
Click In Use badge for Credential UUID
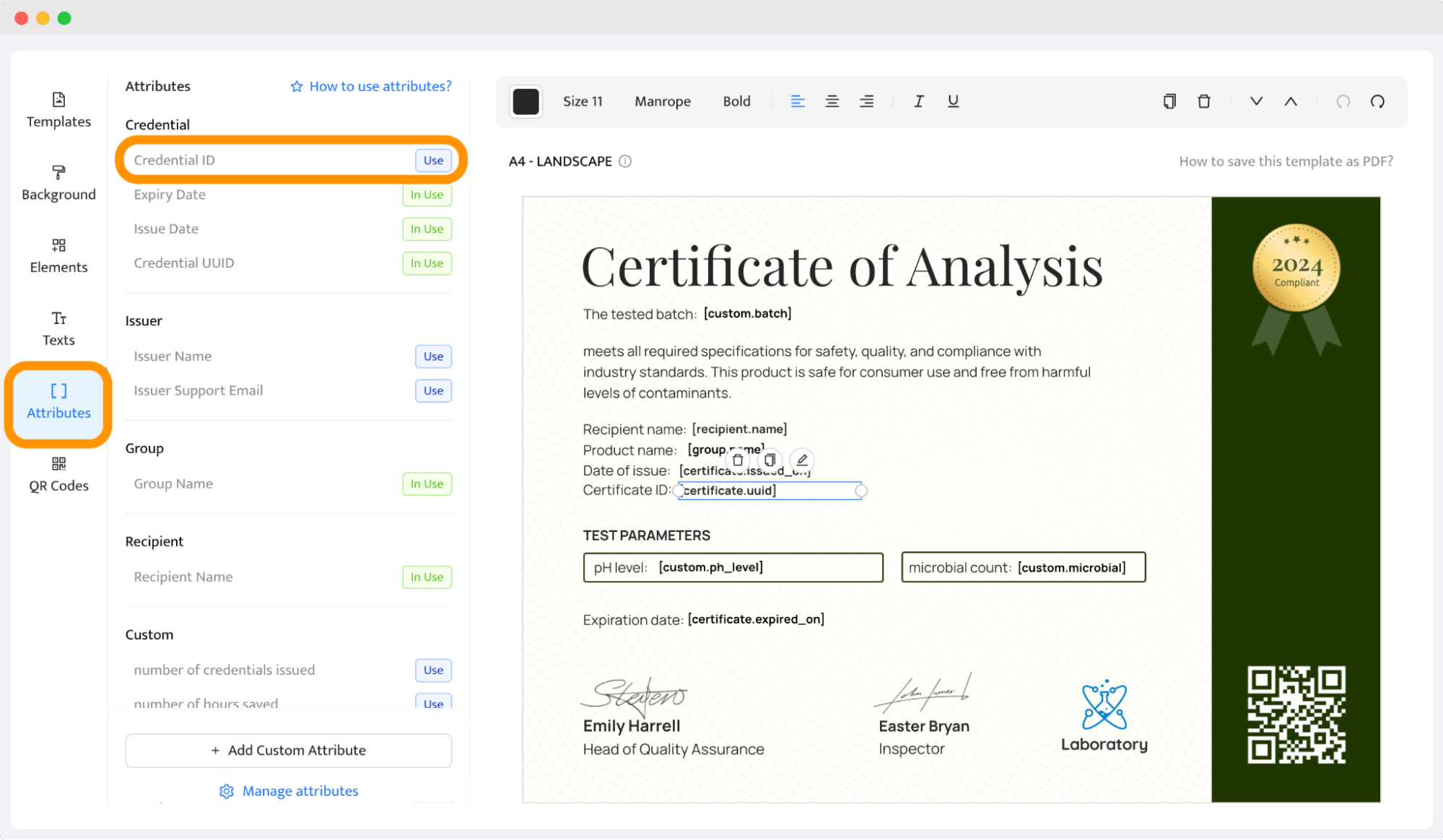pos(427,263)
